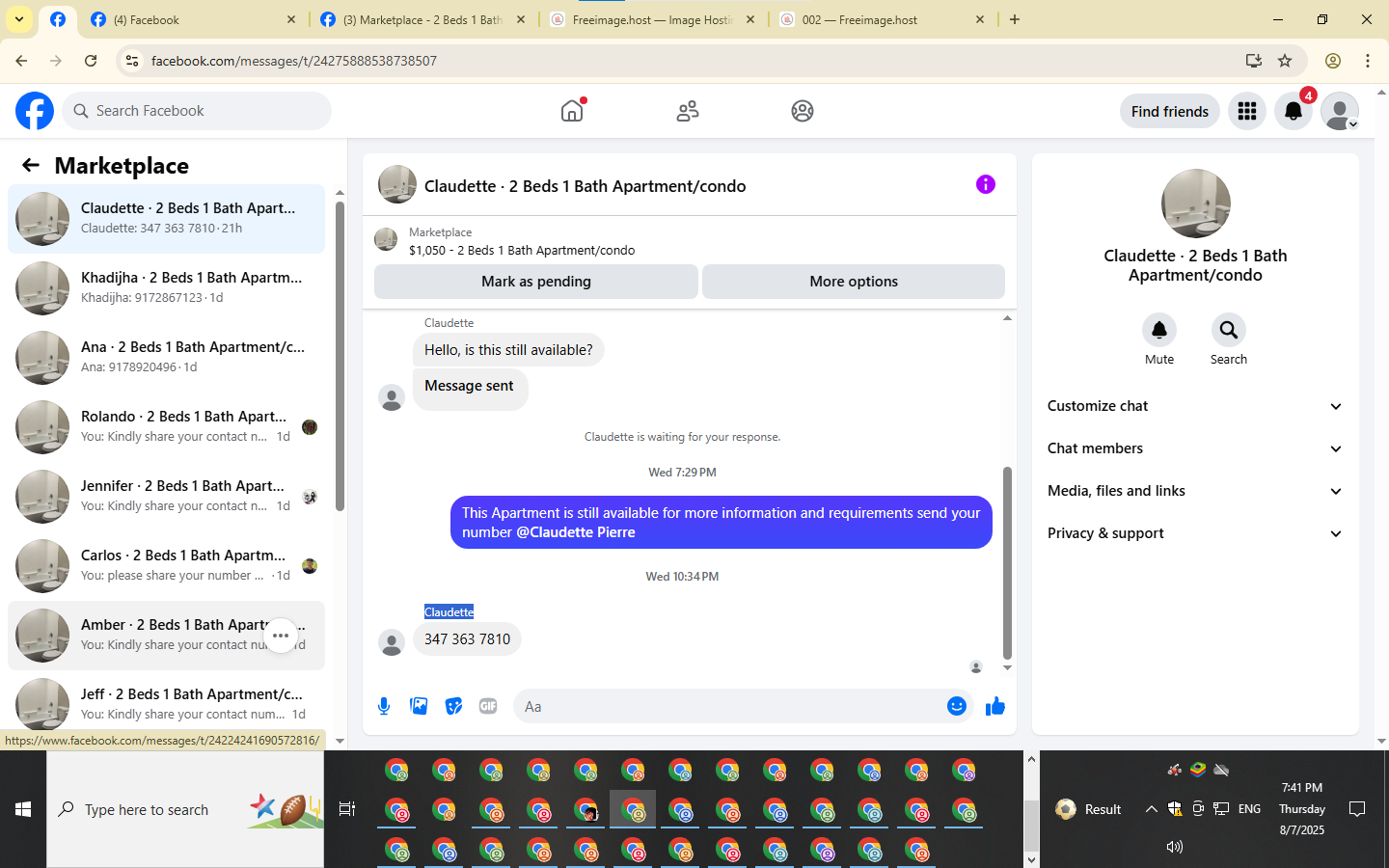The height and width of the screenshot is (868, 1389).
Task: Send a thumbs up like
Action: pyautogui.click(x=995, y=706)
